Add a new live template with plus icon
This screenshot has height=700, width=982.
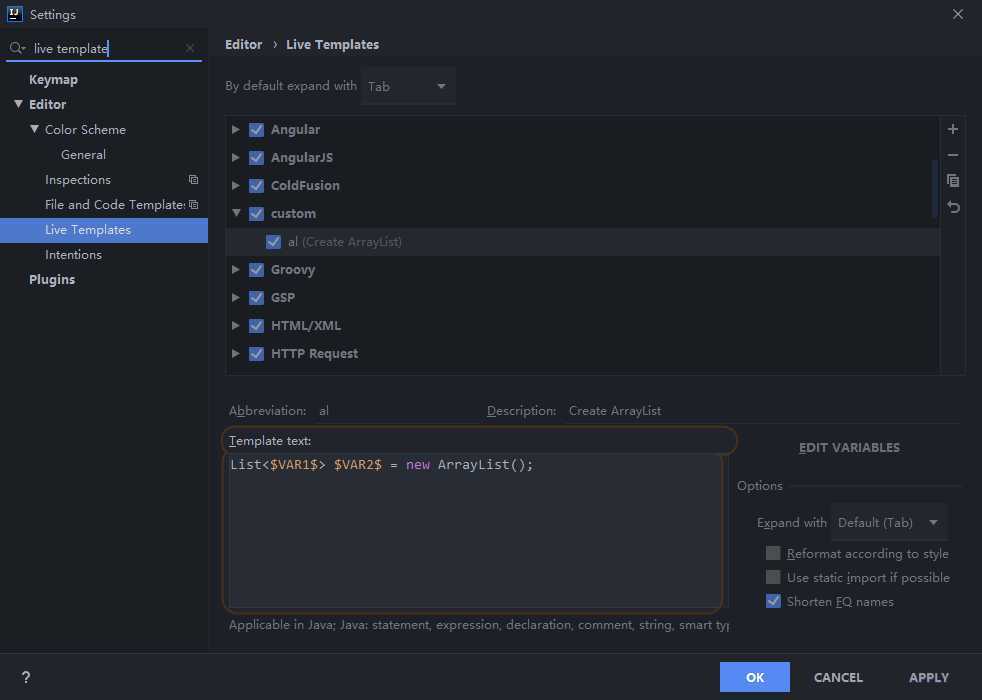pyautogui.click(x=953, y=129)
